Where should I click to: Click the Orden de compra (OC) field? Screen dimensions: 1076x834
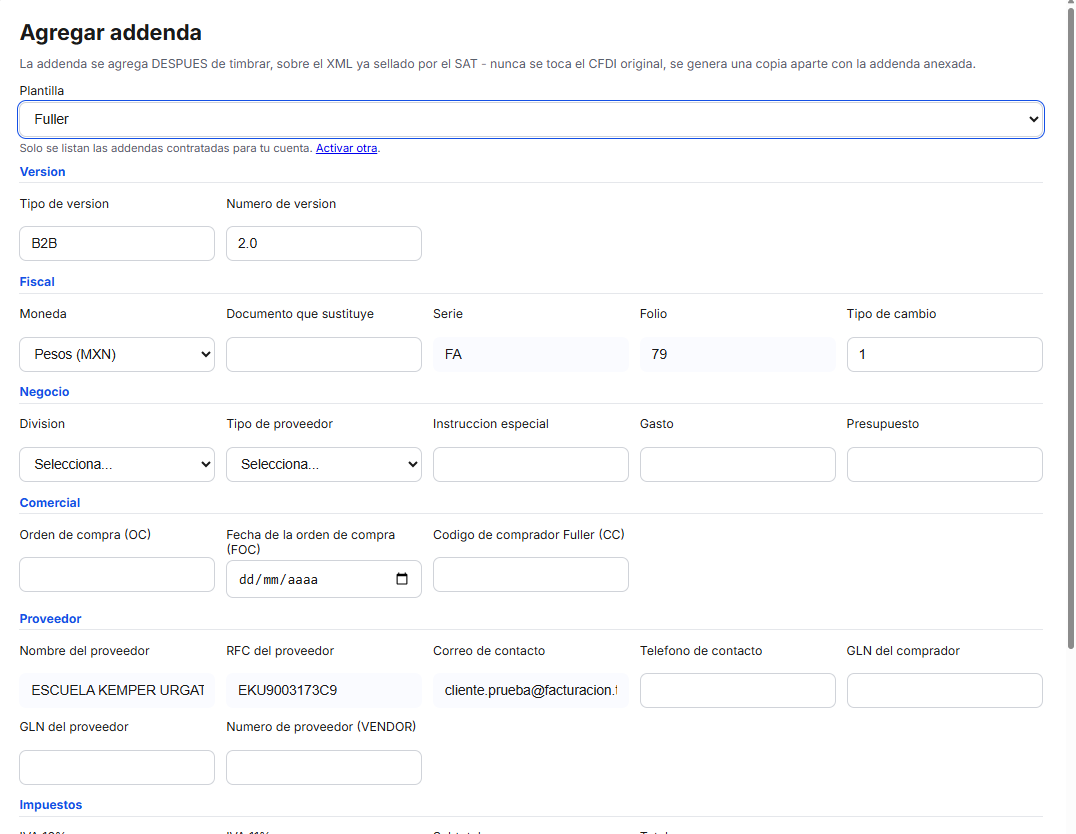click(117, 575)
